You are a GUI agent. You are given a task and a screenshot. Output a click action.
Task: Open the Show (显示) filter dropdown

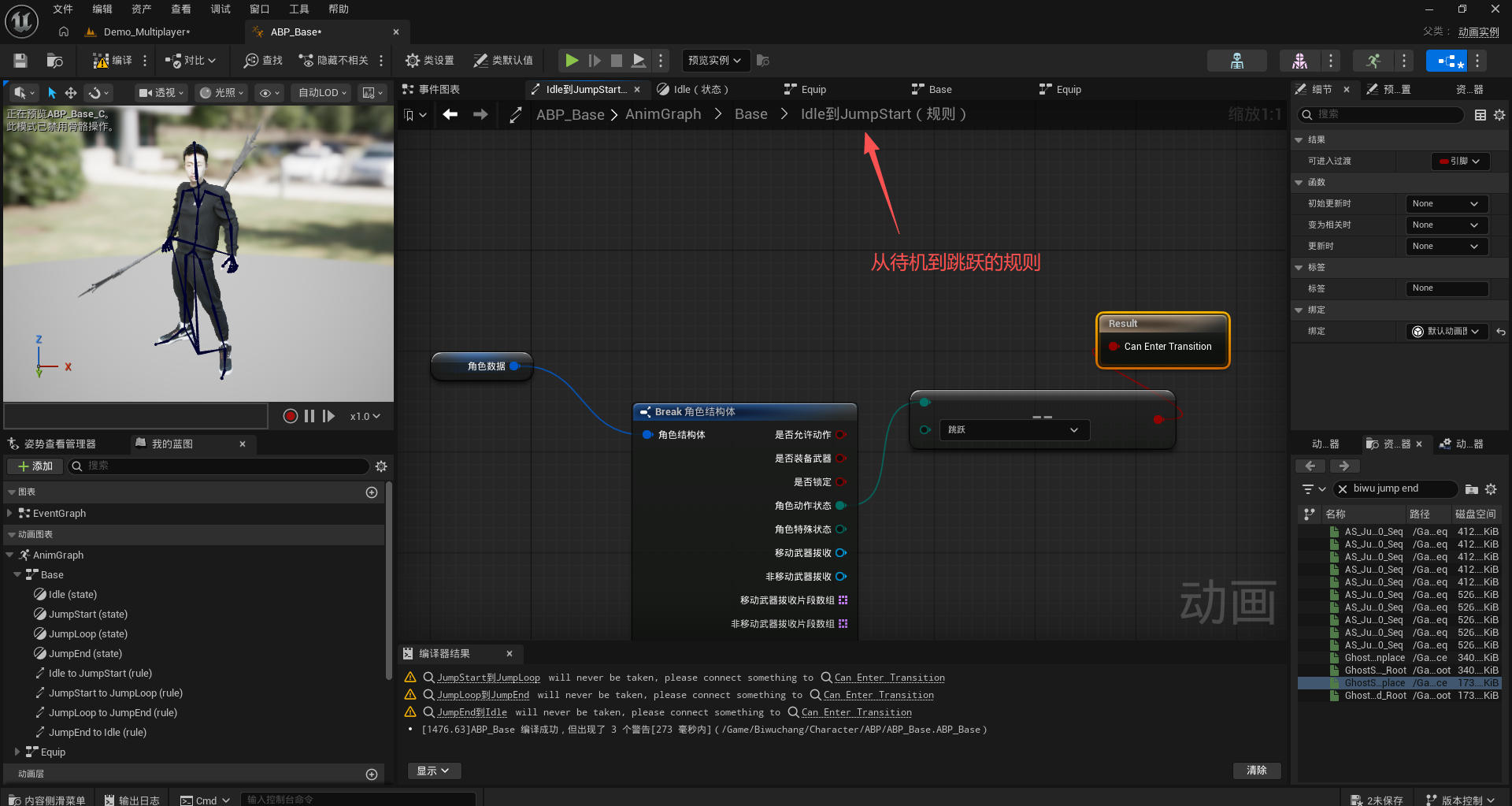click(433, 771)
